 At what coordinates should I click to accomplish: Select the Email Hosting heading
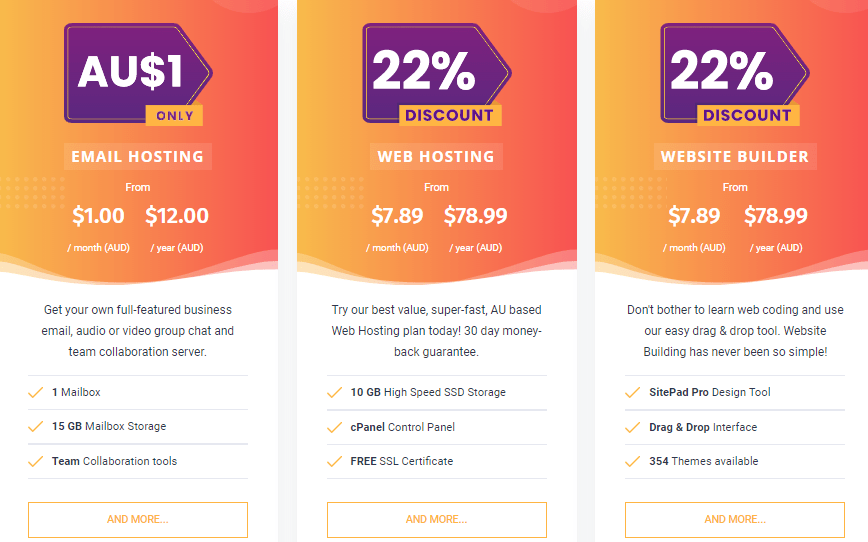138,157
